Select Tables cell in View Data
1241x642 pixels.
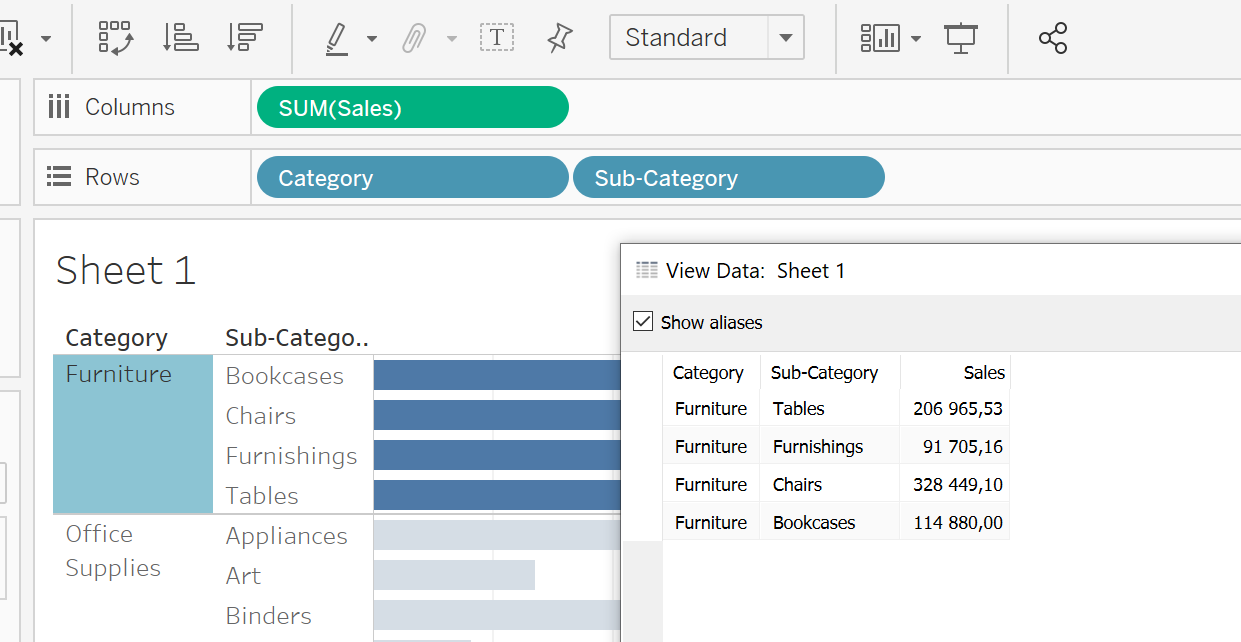(799, 408)
